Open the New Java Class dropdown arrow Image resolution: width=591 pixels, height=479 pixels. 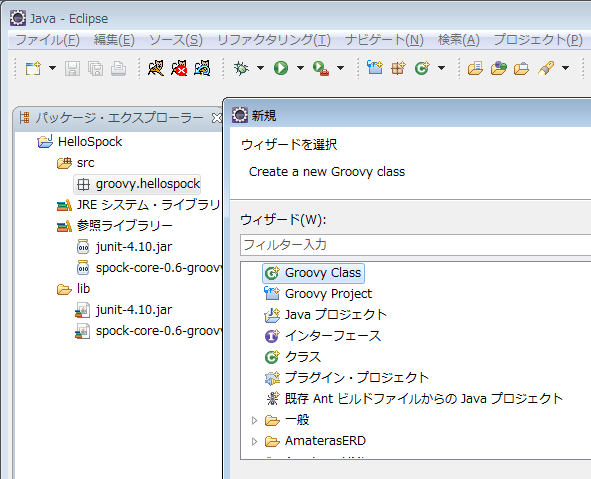click(x=441, y=68)
